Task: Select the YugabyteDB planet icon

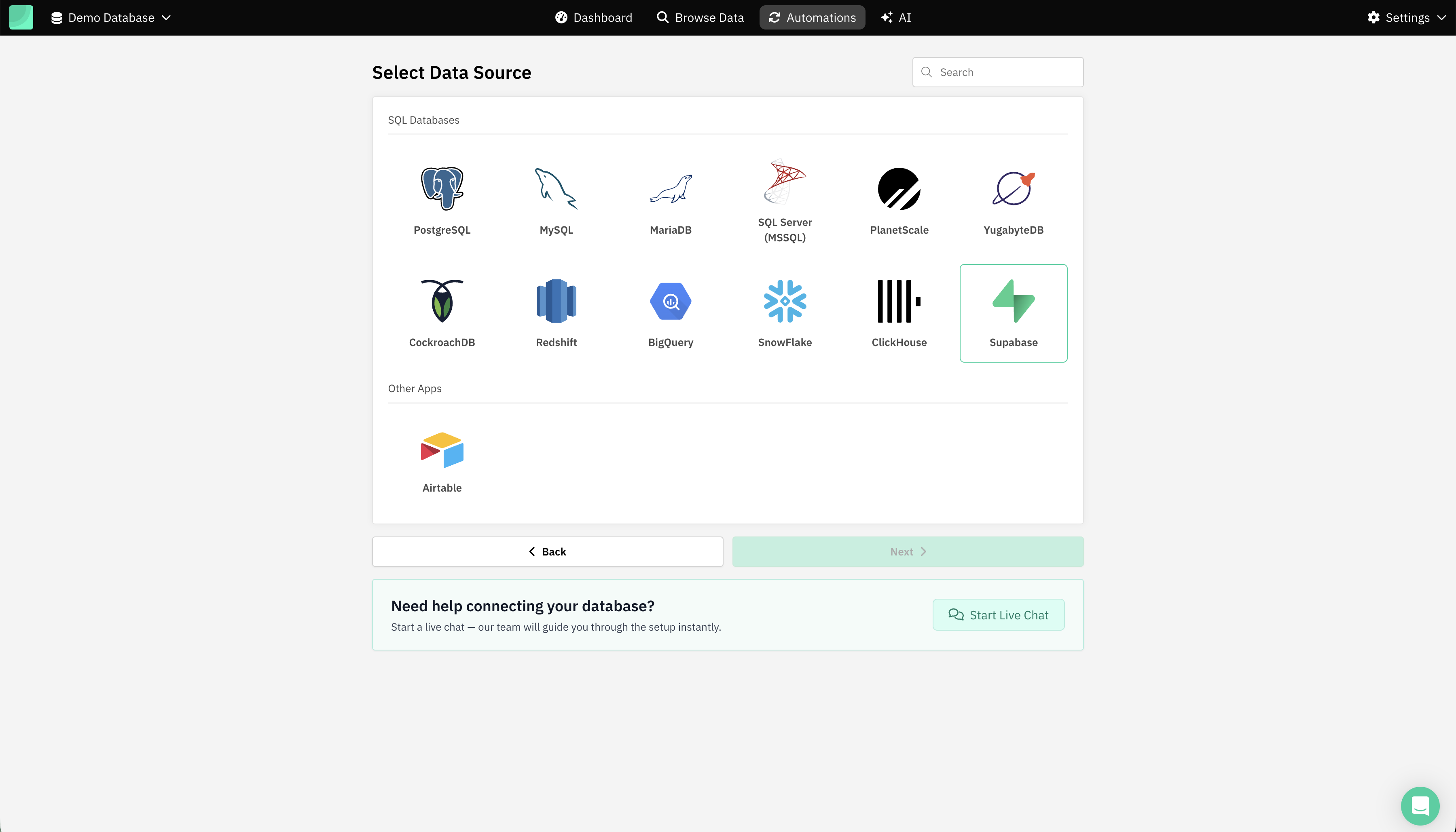Action: [1013, 189]
